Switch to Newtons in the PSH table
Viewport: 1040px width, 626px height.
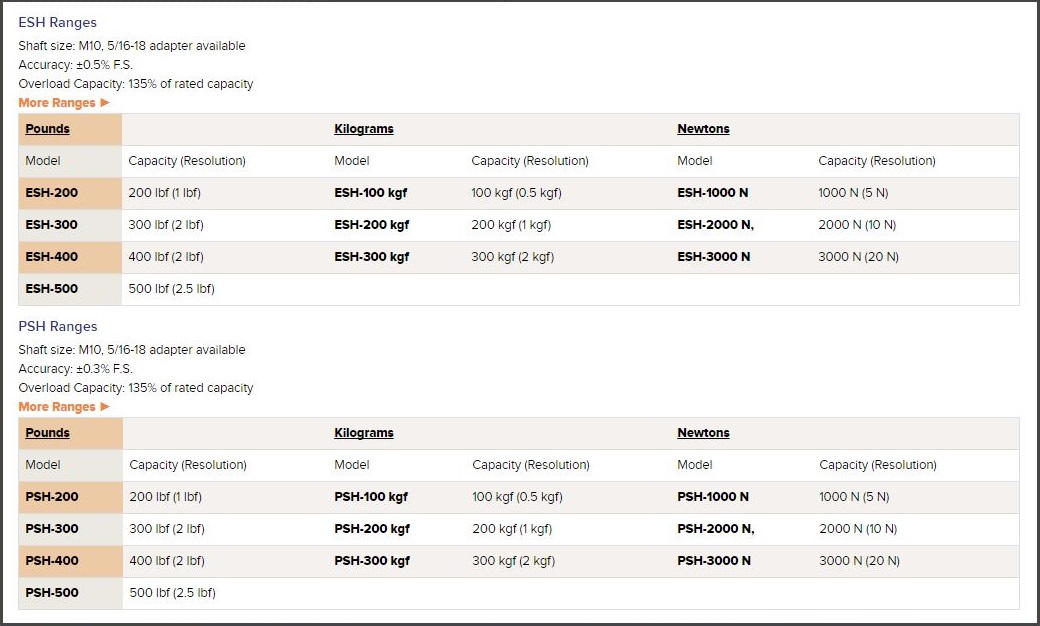pyautogui.click(x=703, y=433)
